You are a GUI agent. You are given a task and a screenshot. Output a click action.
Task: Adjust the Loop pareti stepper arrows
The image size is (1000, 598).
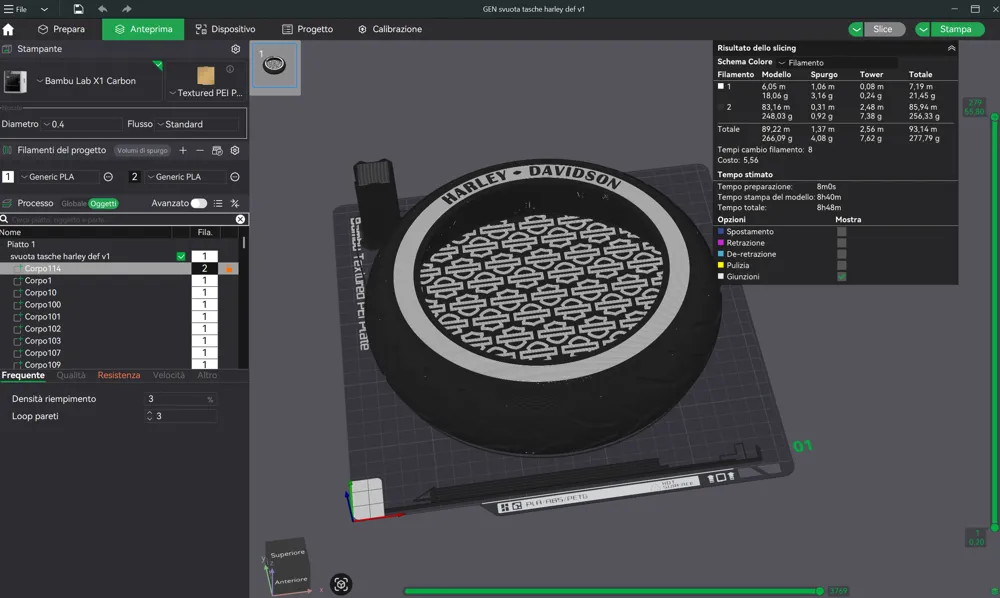pyautogui.click(x=149, y=416)
